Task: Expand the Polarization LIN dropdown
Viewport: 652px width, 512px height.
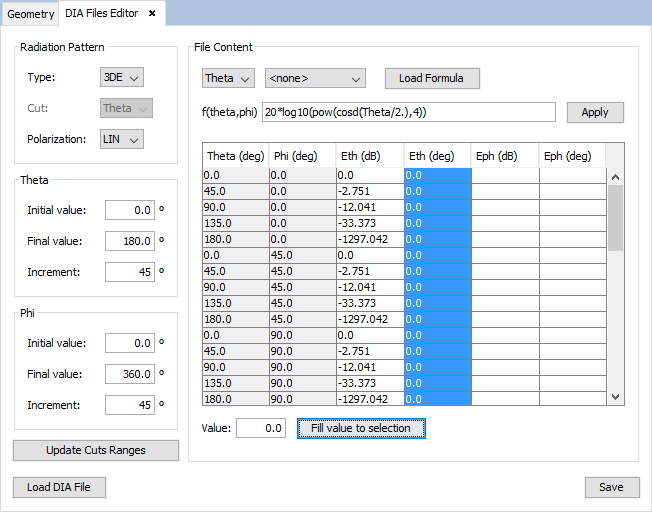Action: pos(122,139)
